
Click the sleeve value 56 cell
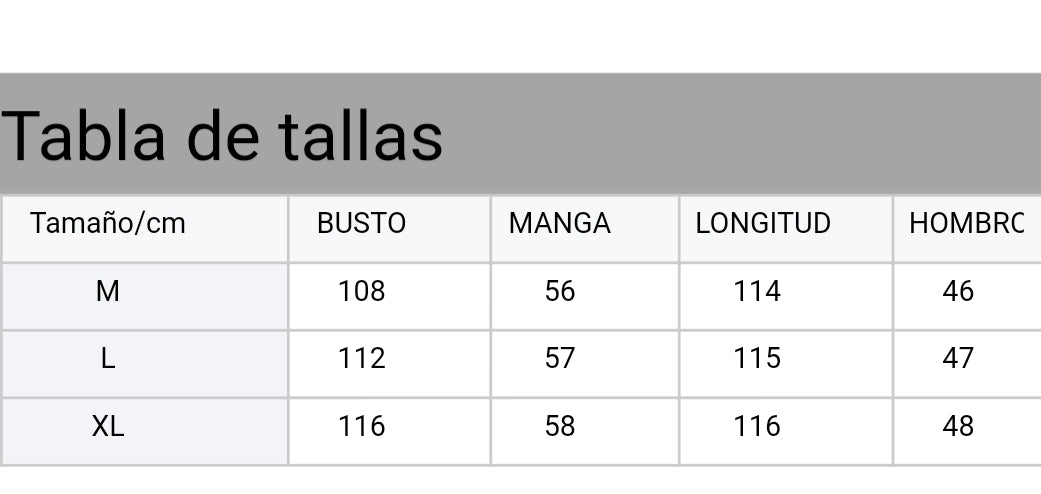pos(560,291)
